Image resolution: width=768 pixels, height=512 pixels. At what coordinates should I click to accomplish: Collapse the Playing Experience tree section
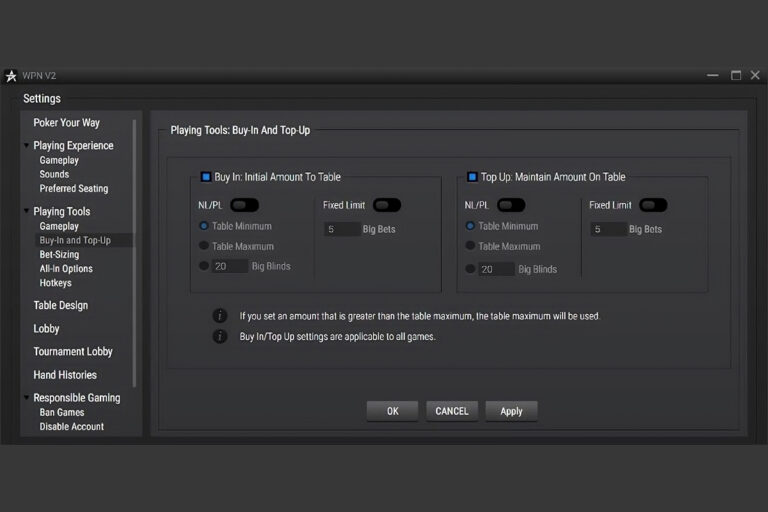click(x=26, y=145)
